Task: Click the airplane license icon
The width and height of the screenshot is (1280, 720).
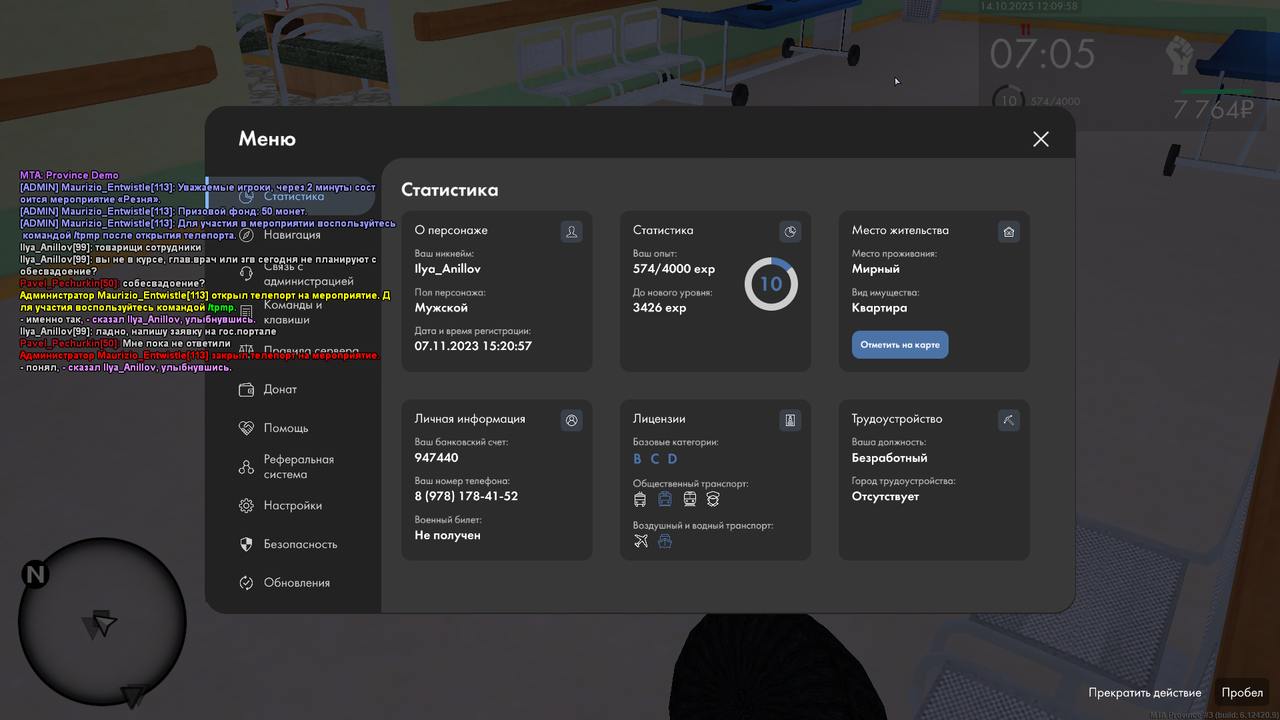Action: (641, 541)
